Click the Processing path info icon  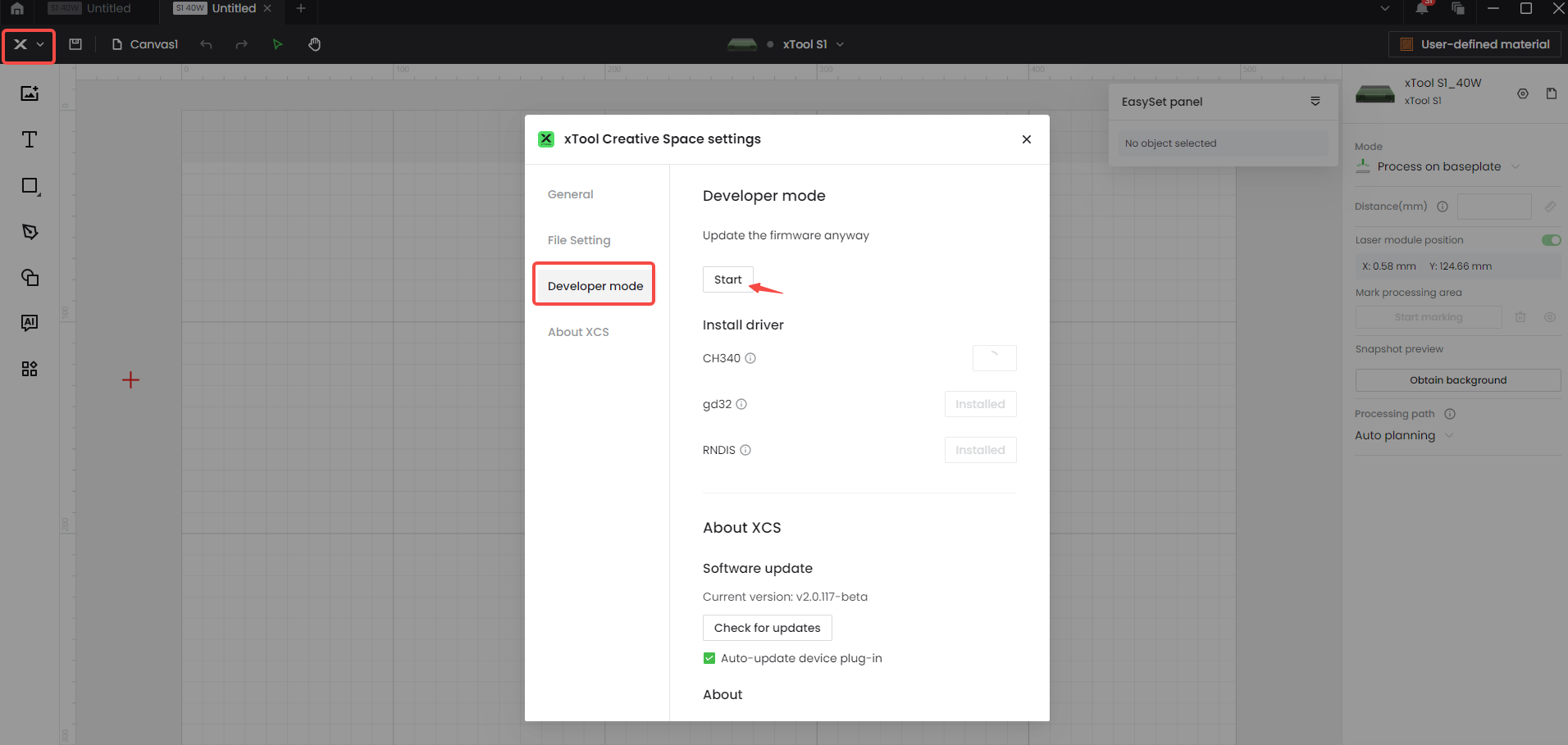[1450, 414]
